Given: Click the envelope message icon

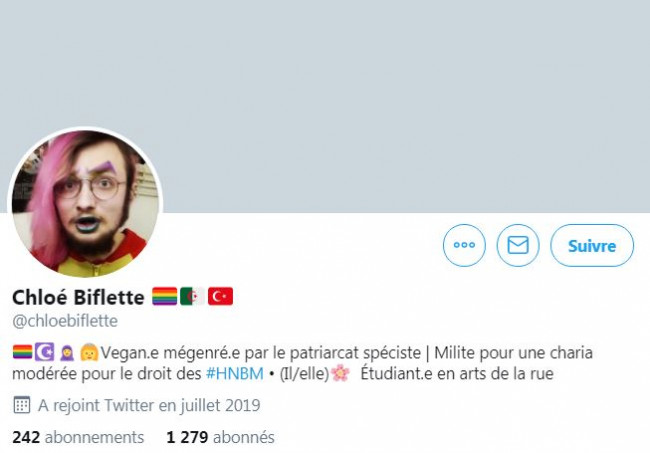Looking at the screenshot, I should (x=518, y=245).
